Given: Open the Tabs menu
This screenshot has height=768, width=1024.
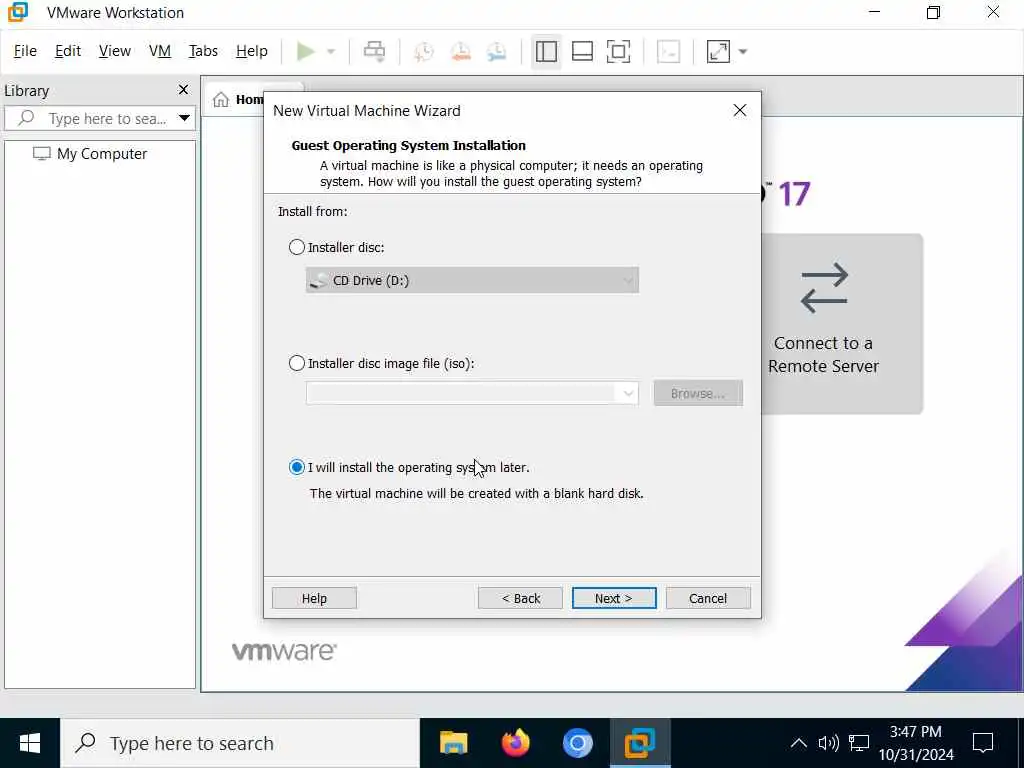Looking at the screenshot, I should click(203, 51).
